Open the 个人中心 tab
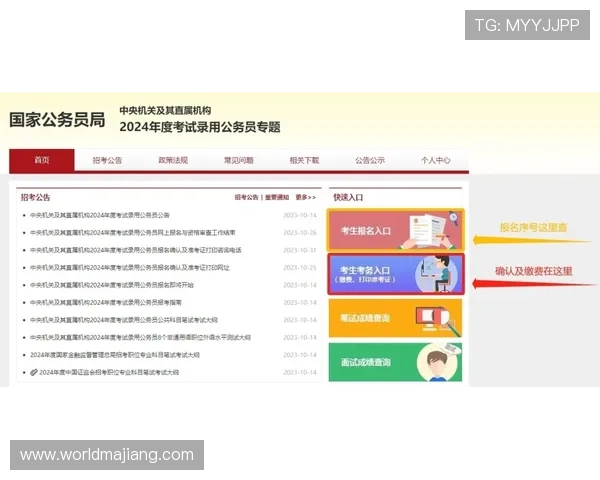The height and width of the screenshot is (480, 600). 435,160
